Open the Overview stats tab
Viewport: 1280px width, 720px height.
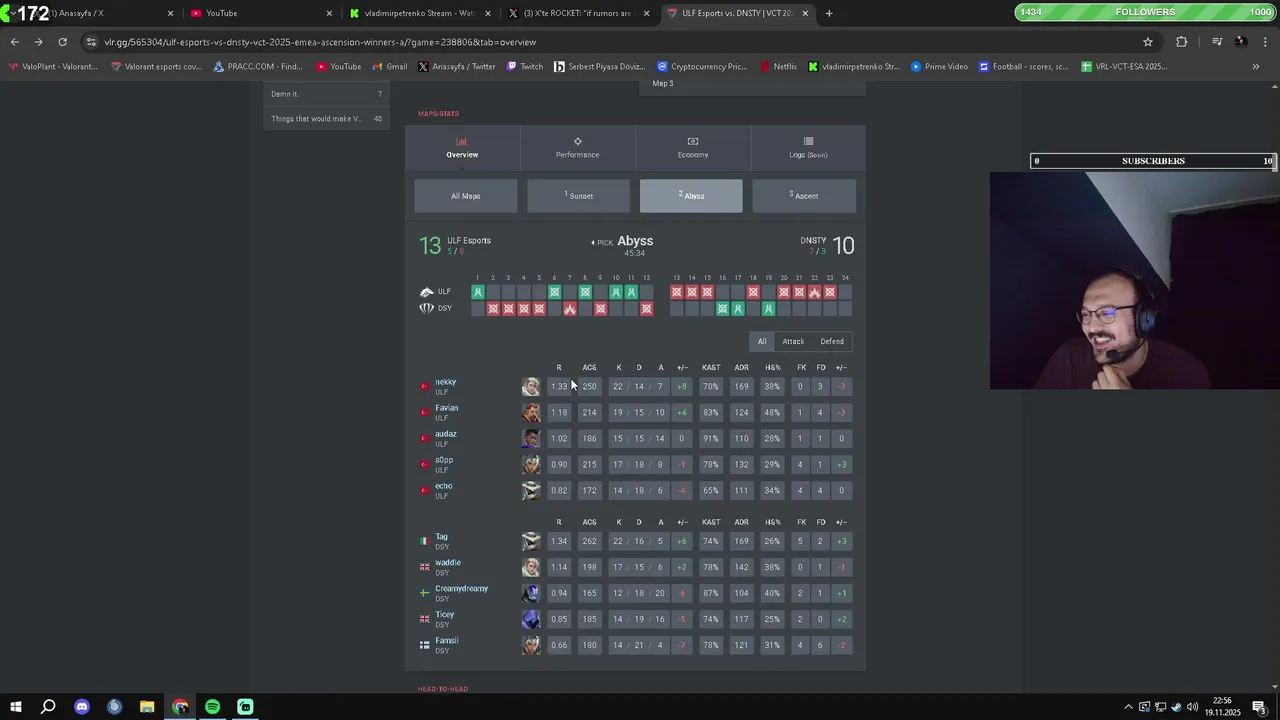[x=462, y=148]
